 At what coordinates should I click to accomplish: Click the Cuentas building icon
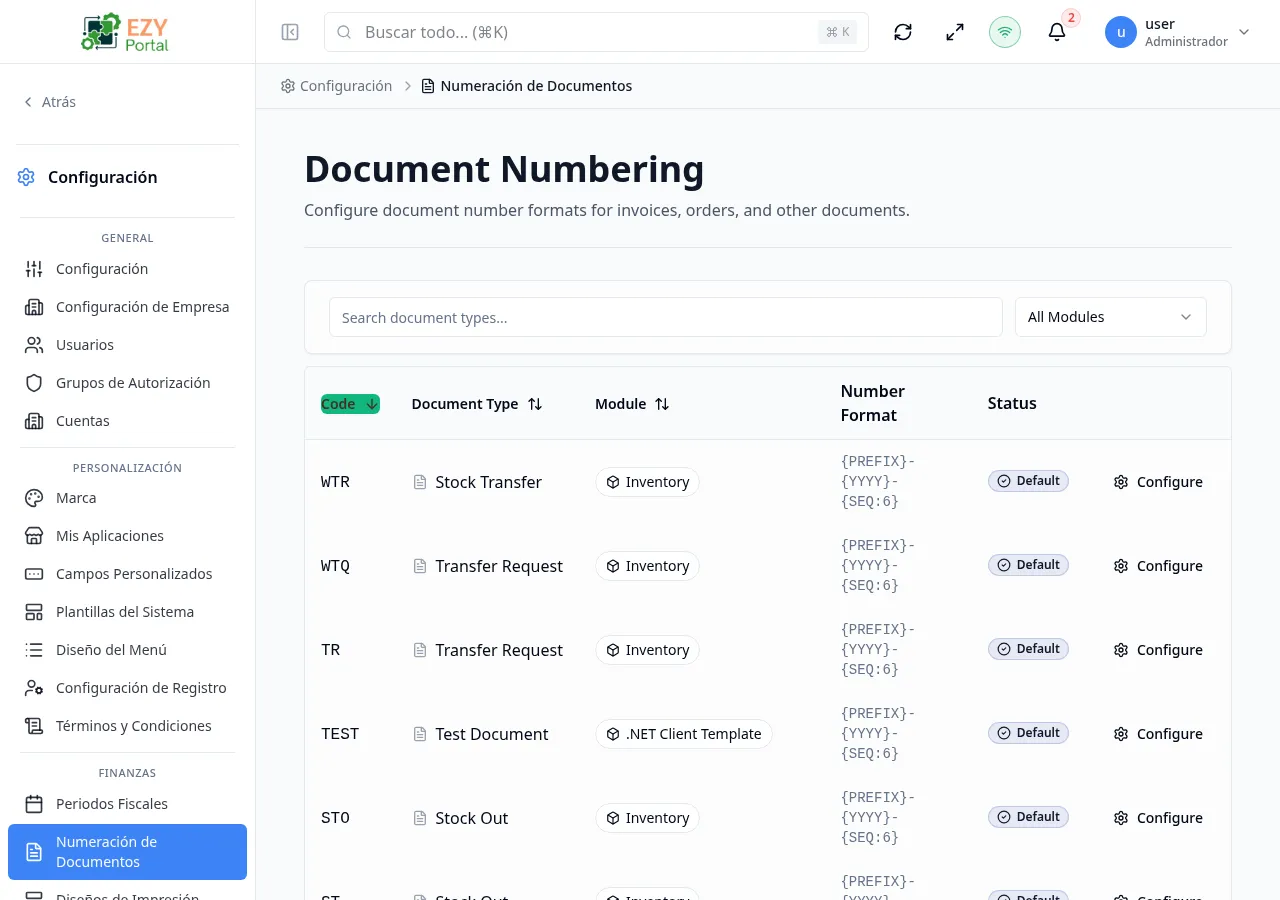pyautogui.click(x=34, y=421)
